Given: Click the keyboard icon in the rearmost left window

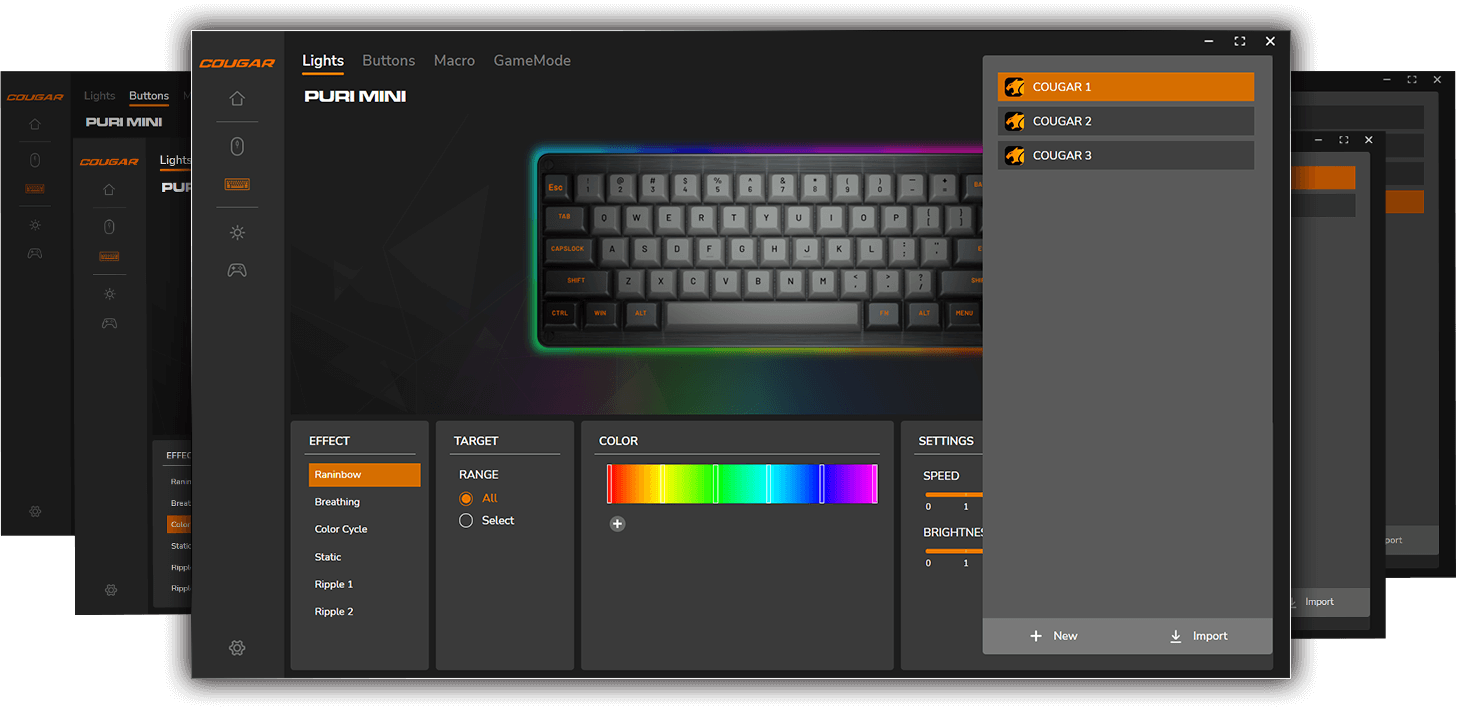Looking at the screenshot, I should coord(35,188).
